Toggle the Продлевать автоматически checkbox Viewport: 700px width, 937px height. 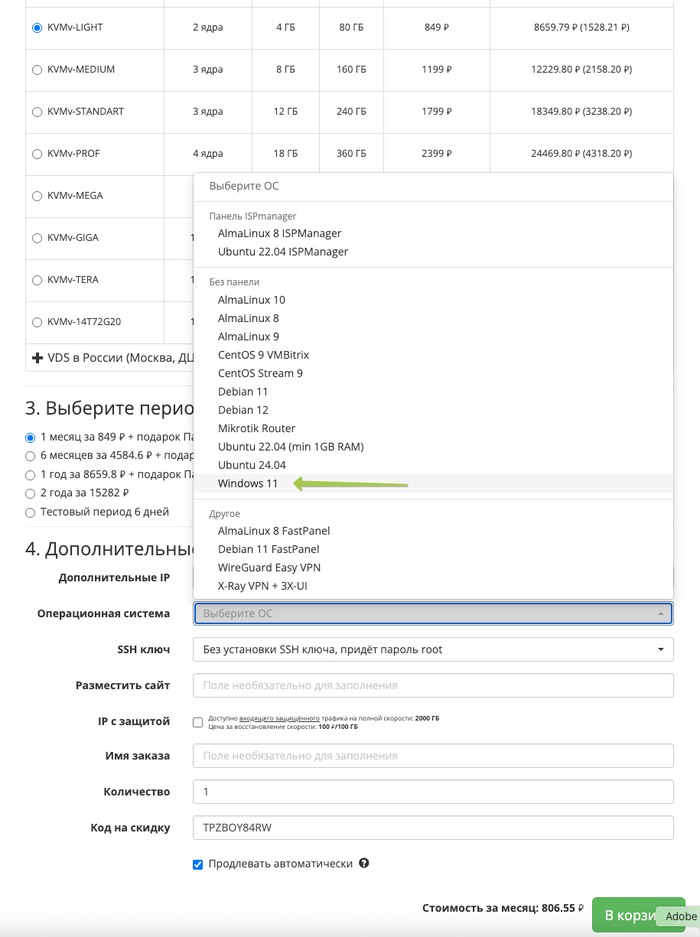point(198,864)
